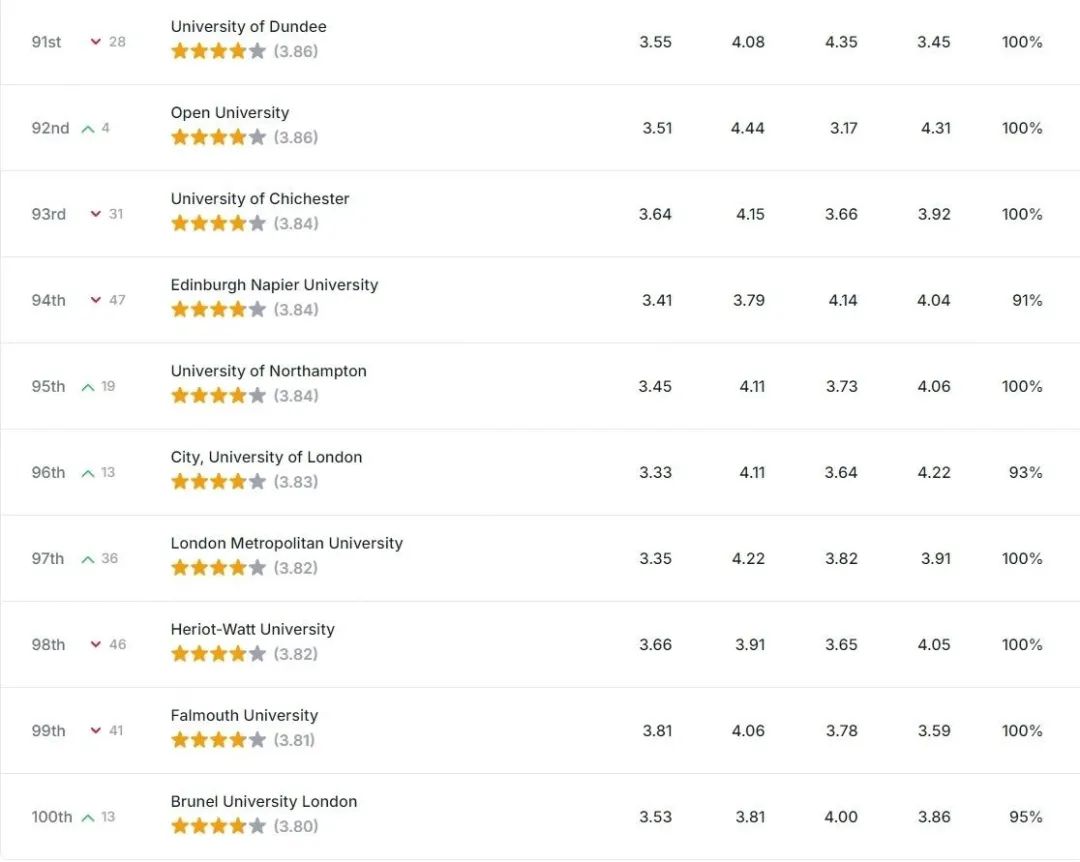Viewport: 1080px width, 862px height.
Task: Click the London Metropolitan University star rating
Action: [x=218, y=568]
